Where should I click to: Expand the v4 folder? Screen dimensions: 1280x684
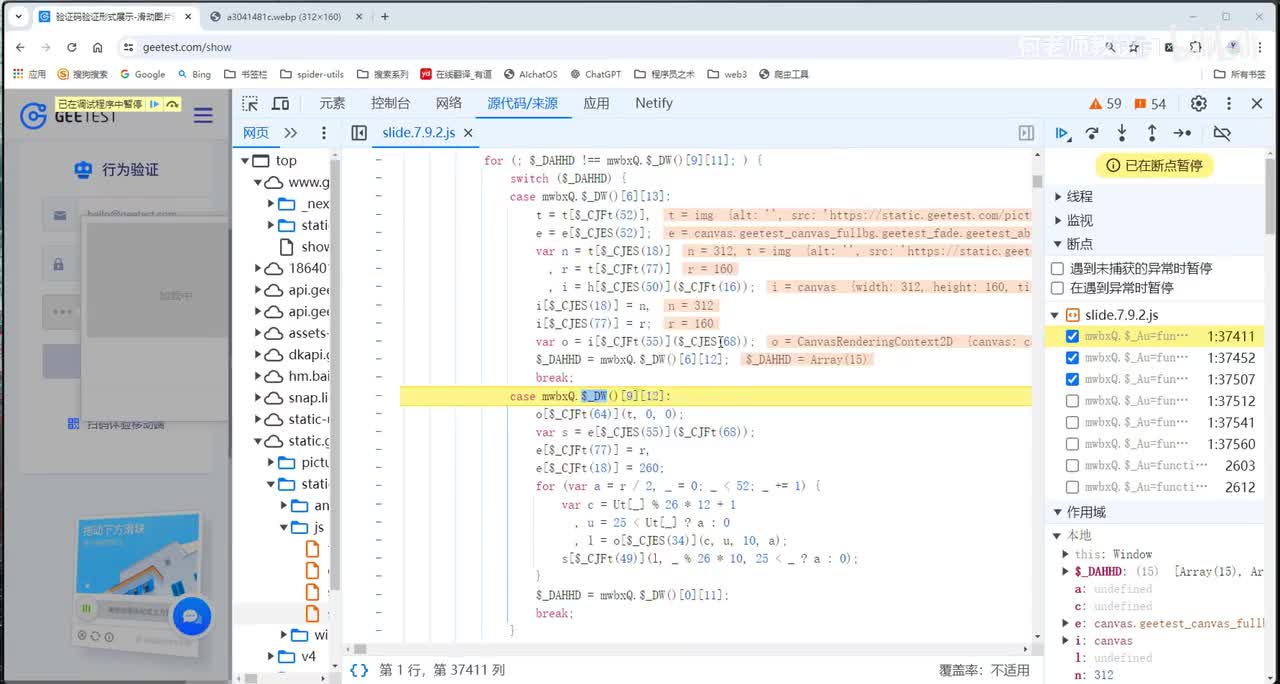click(272, 656)
